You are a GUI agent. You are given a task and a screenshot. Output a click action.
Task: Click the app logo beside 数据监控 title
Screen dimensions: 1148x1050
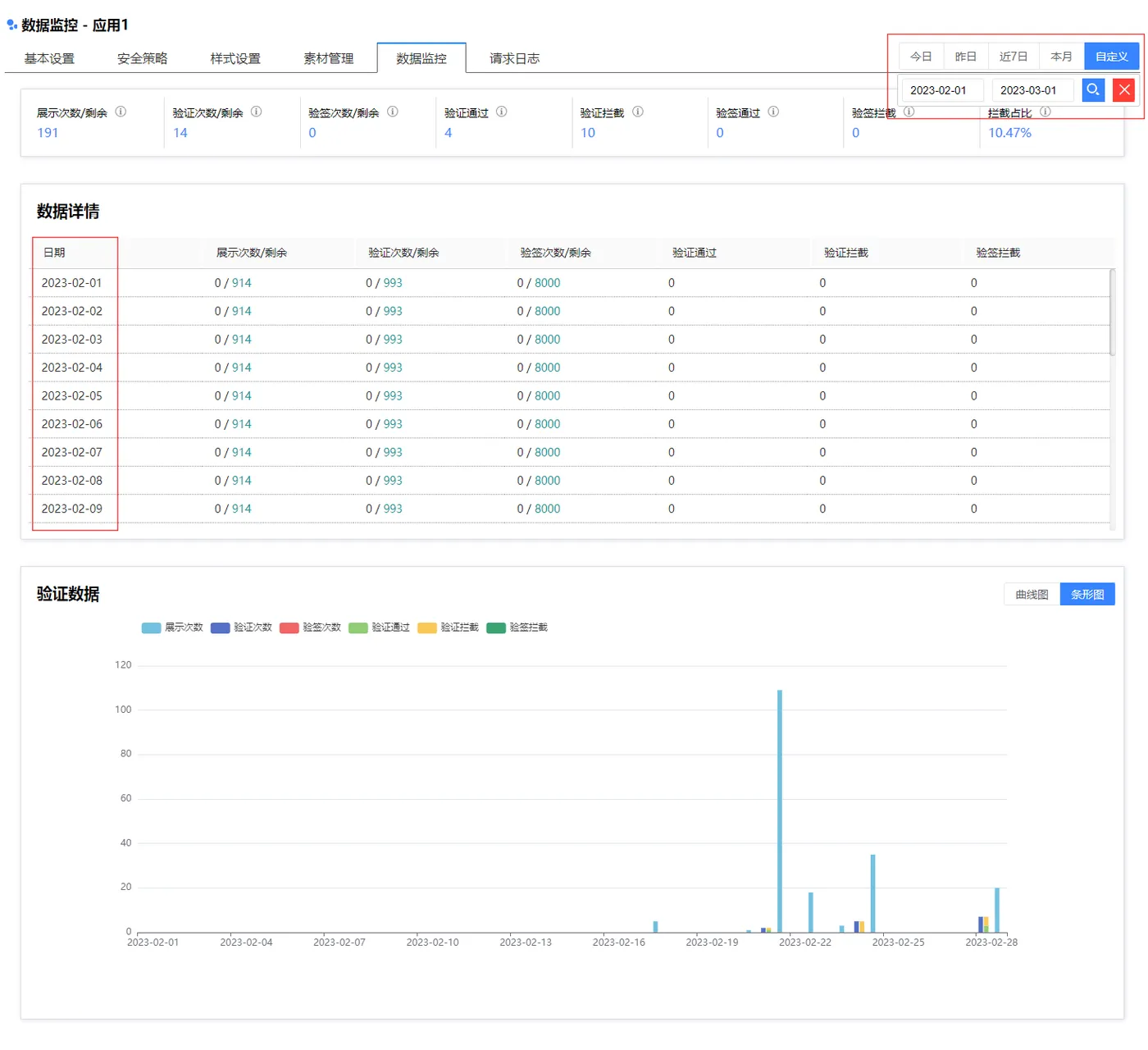click(12, 25)
